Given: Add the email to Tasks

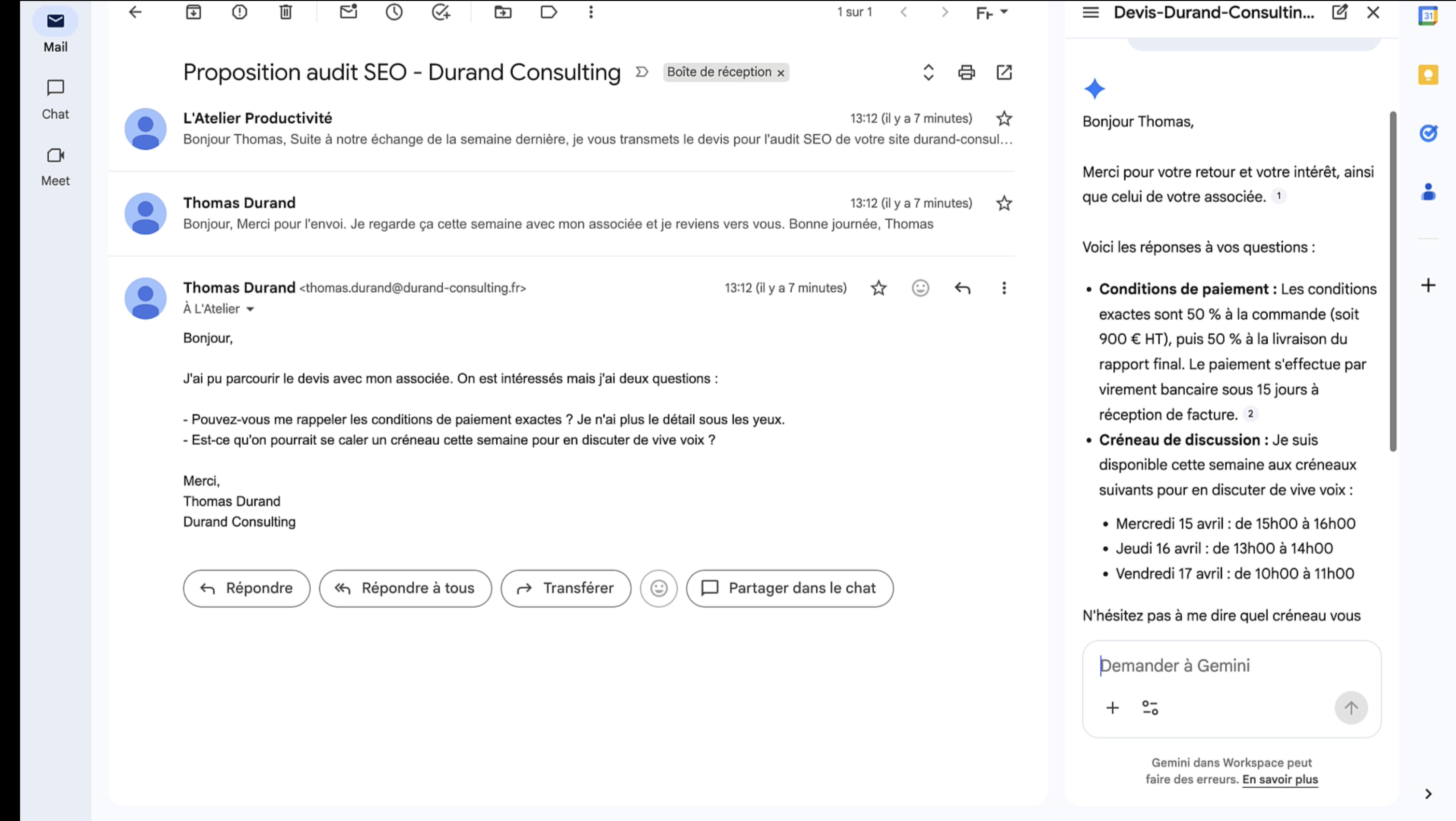Looking at the screenshot, I should tap(440, 12).
